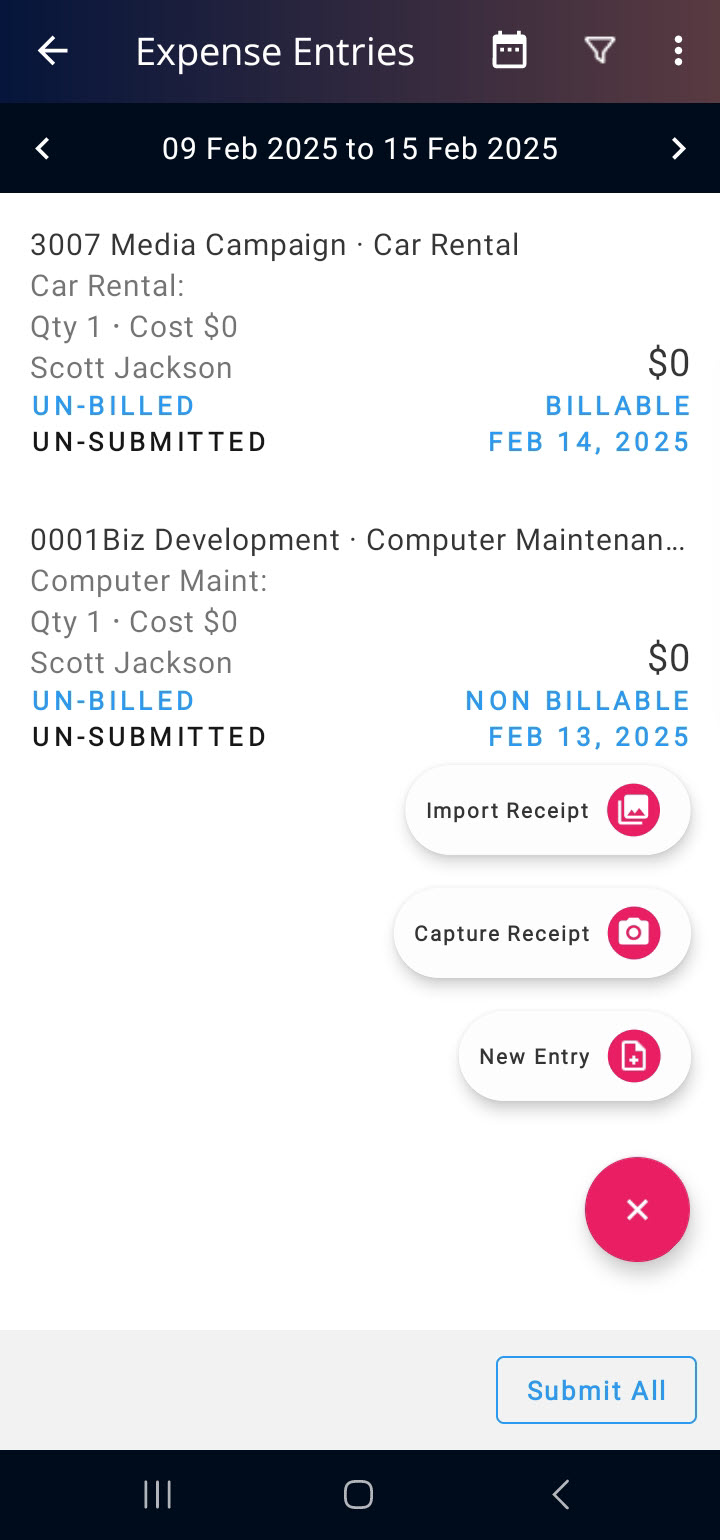Go to the next week with right chevron
This screenshot has width=720, height=1540.
tap(678, 149)
